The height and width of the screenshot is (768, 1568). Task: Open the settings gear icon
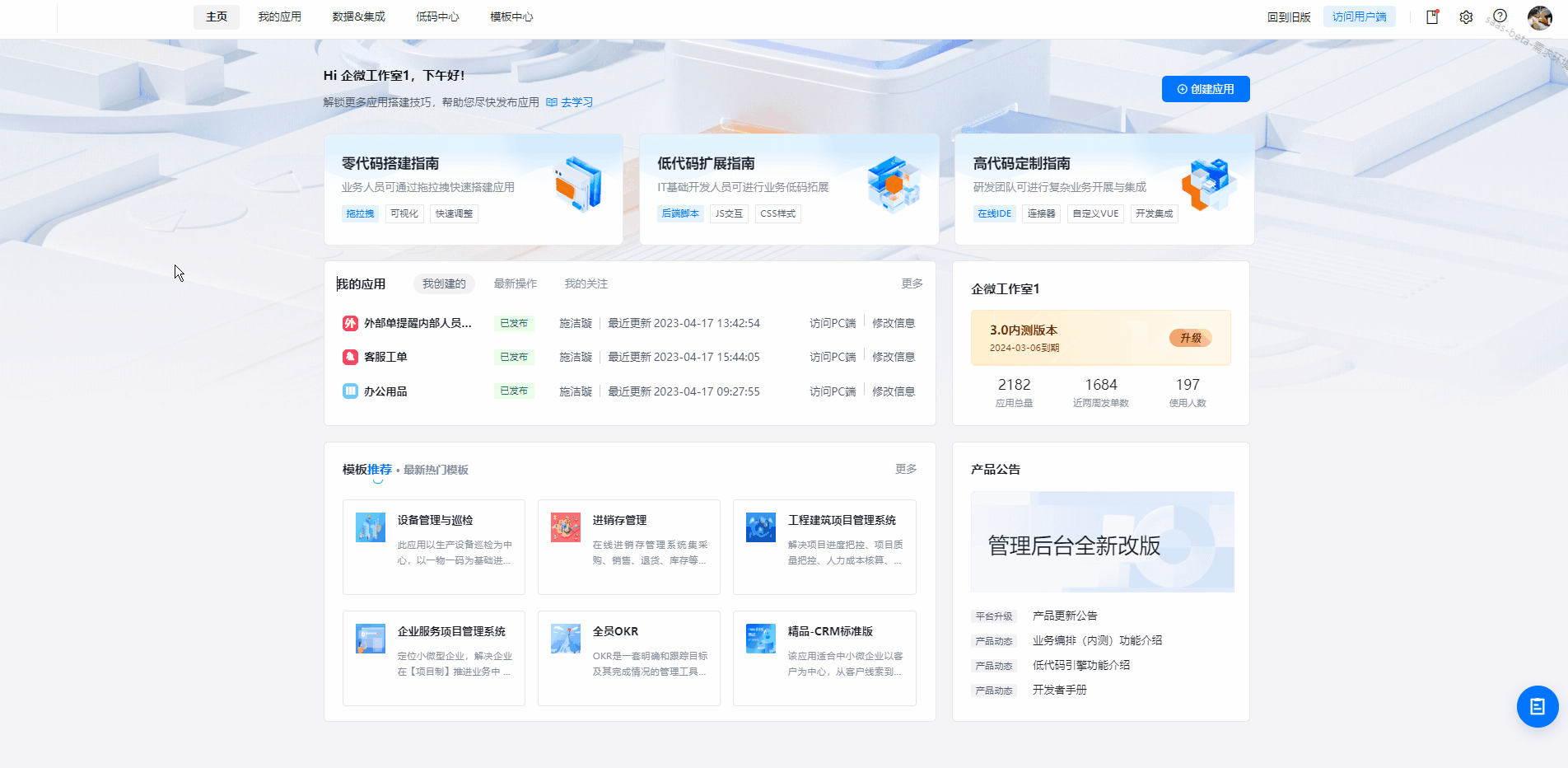click(1466, 16)
